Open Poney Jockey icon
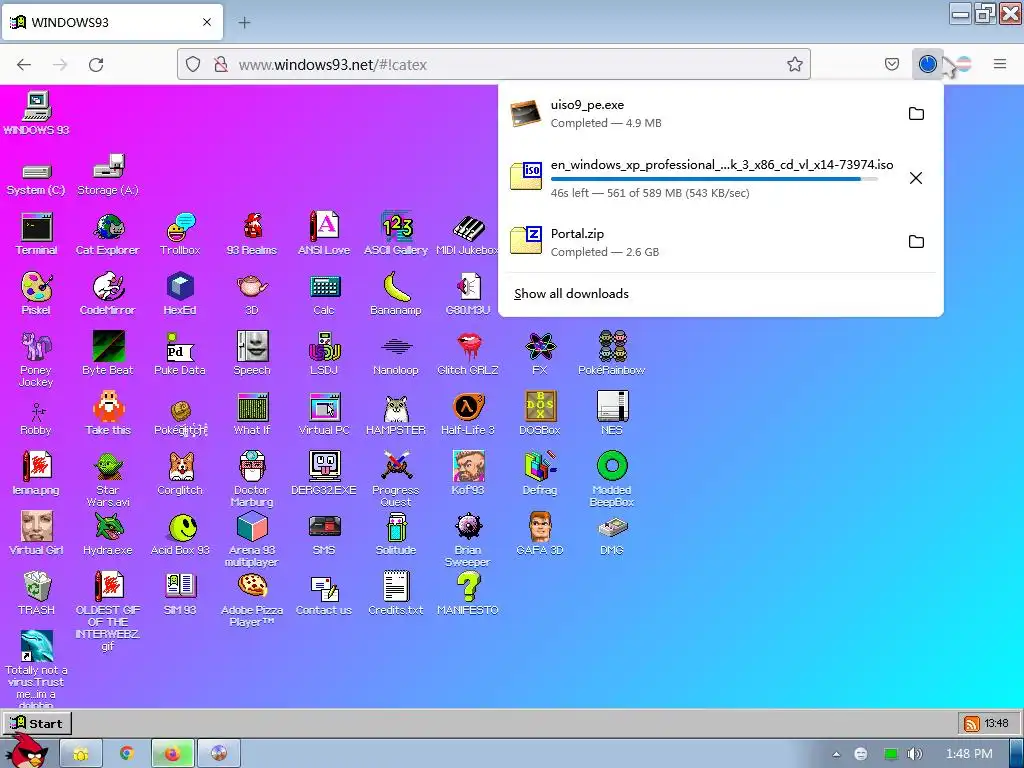Viewport: 1024px width, 768px height. coord(36,359)
